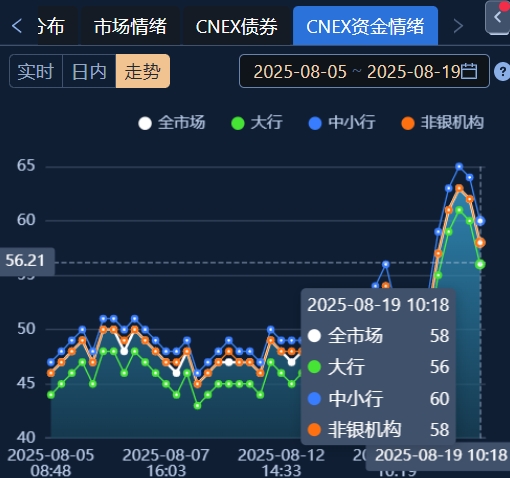The image size is (510, 478).
Task: Click the peak blue 中小行 data point at 65
Action: [459, 166]
